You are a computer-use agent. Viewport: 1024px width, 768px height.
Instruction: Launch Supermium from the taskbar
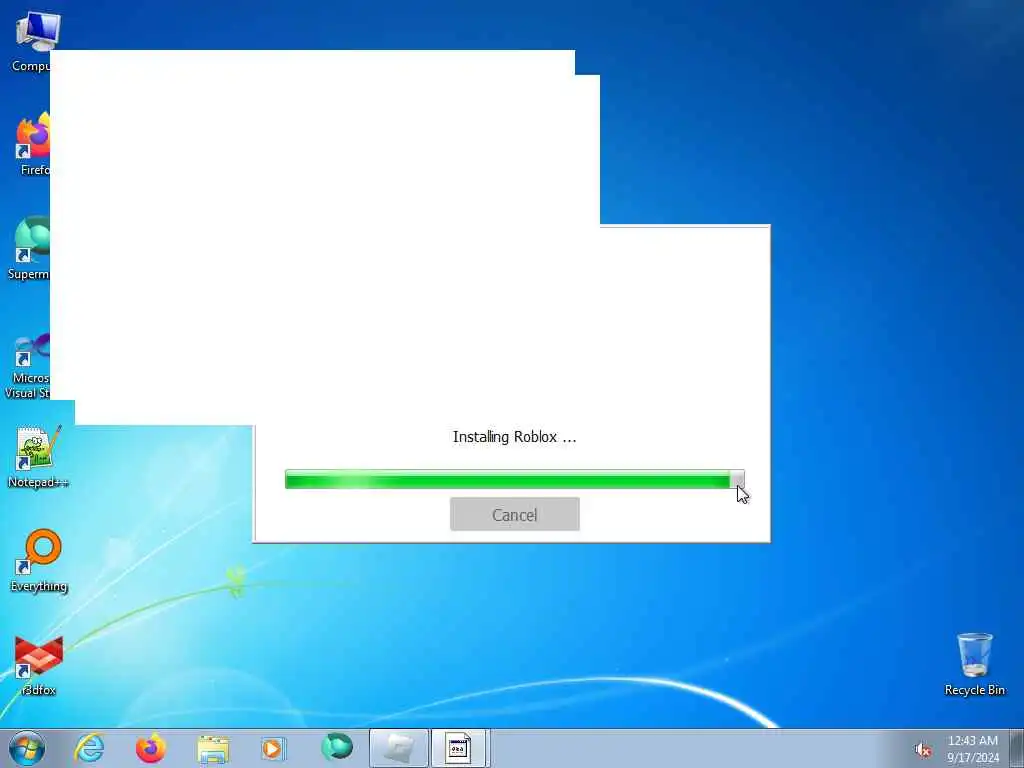[x=336, y=748]
